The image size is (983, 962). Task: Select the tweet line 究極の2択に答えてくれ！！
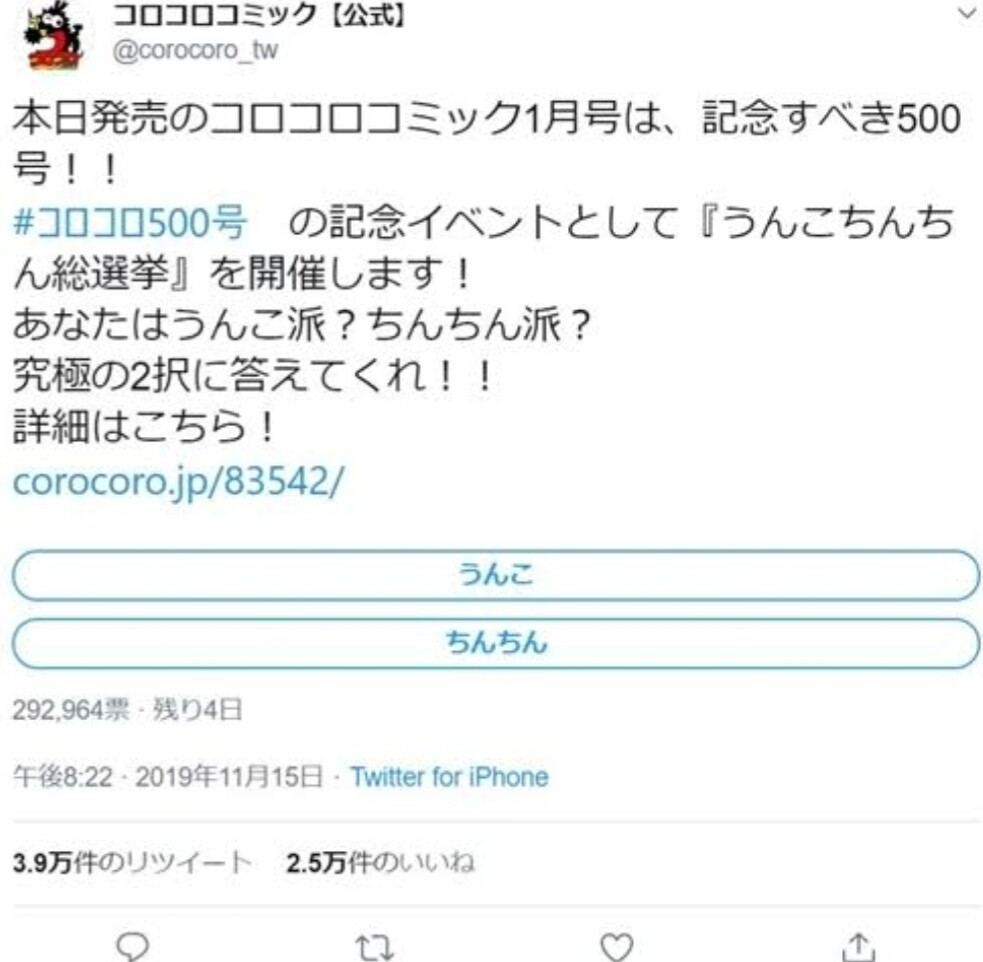pyautogui.click(x=253, y=377)
